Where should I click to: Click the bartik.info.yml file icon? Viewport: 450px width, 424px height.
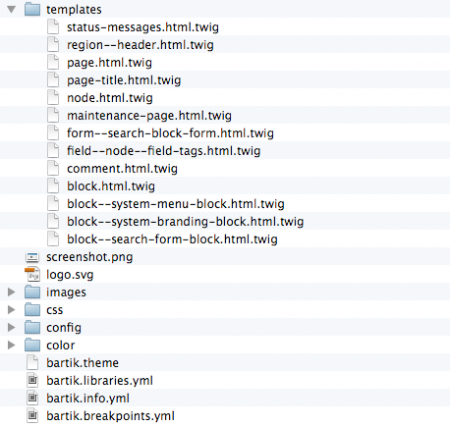click(x=32, y=398)
